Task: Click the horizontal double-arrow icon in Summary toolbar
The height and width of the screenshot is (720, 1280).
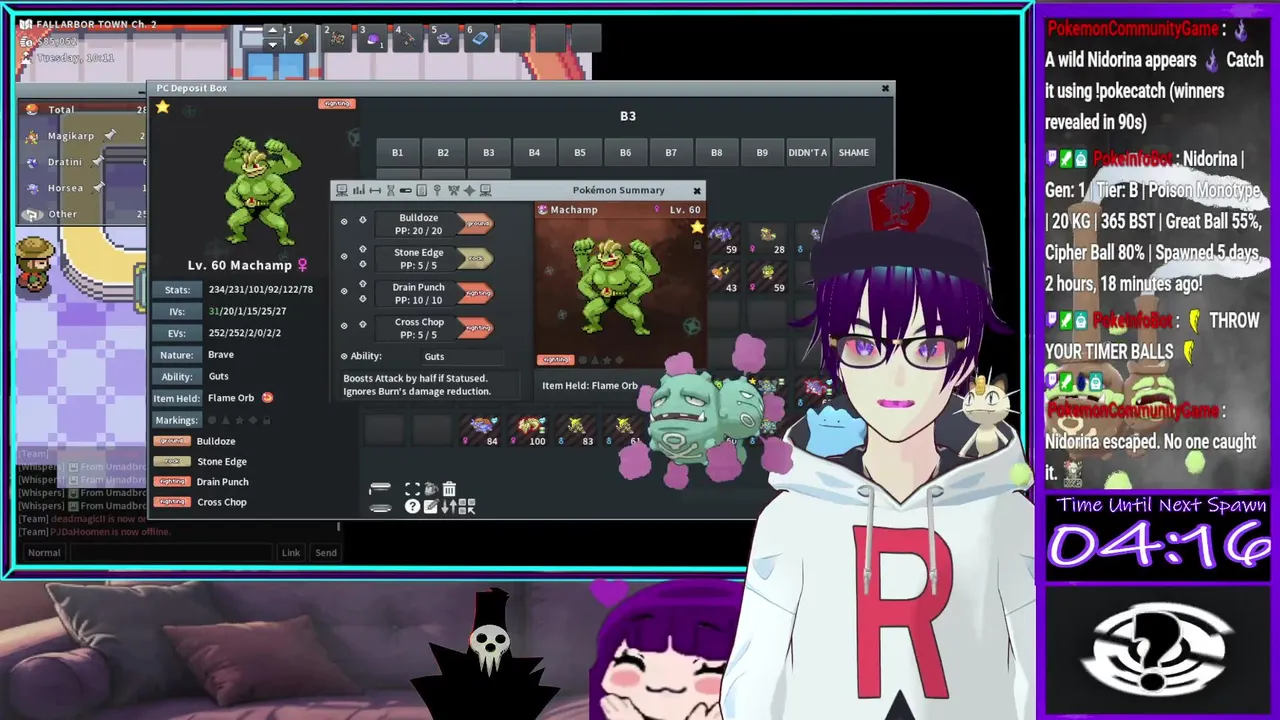Action: pyautogui.click(x=375, y=190)
